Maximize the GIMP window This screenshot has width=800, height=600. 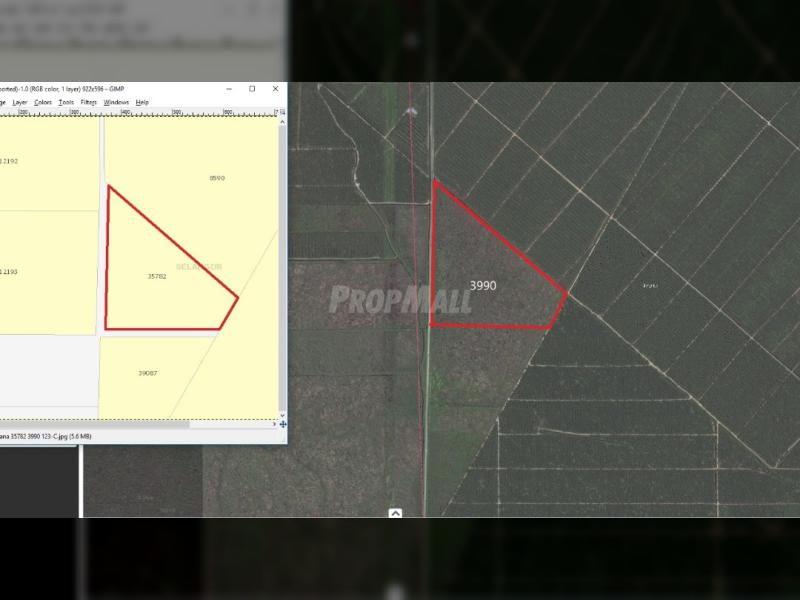pyautogui.click(x=252, y=89)
